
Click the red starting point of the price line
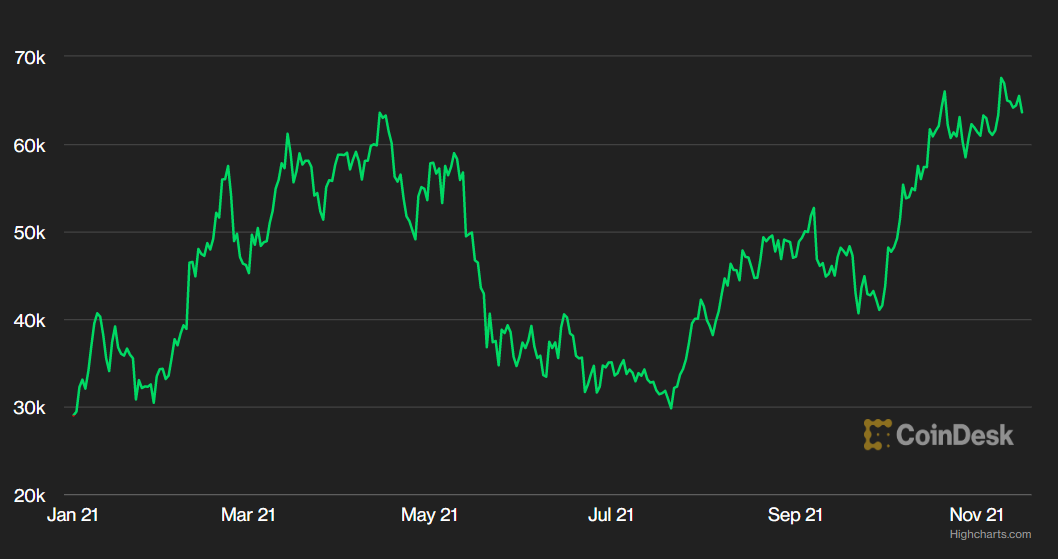tap(74, 415)
